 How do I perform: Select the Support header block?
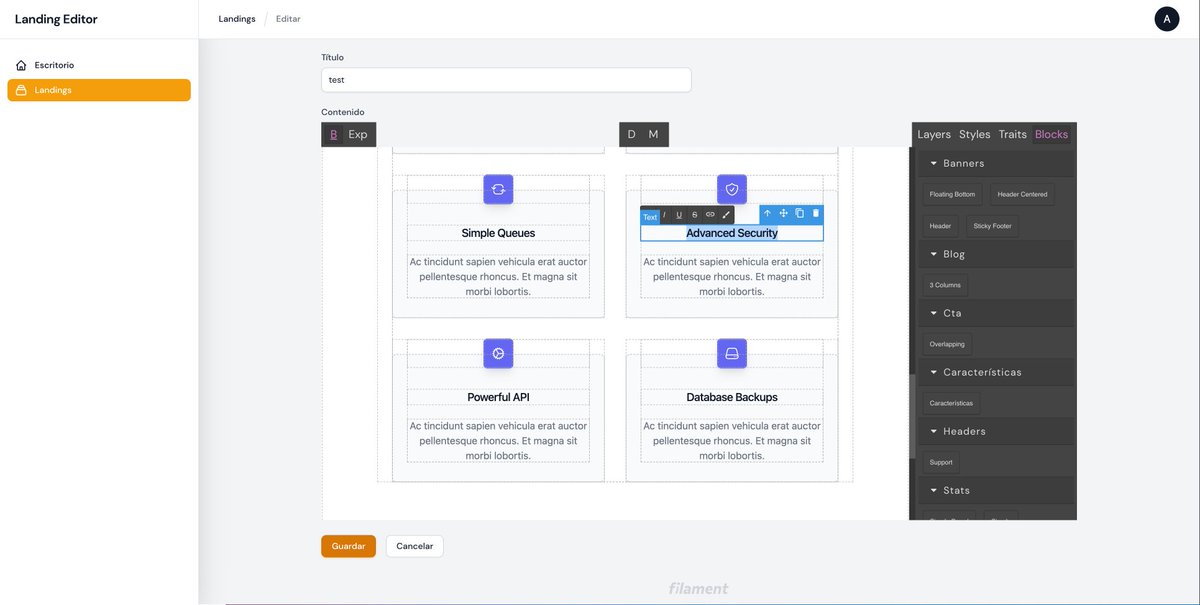(941, 462)
